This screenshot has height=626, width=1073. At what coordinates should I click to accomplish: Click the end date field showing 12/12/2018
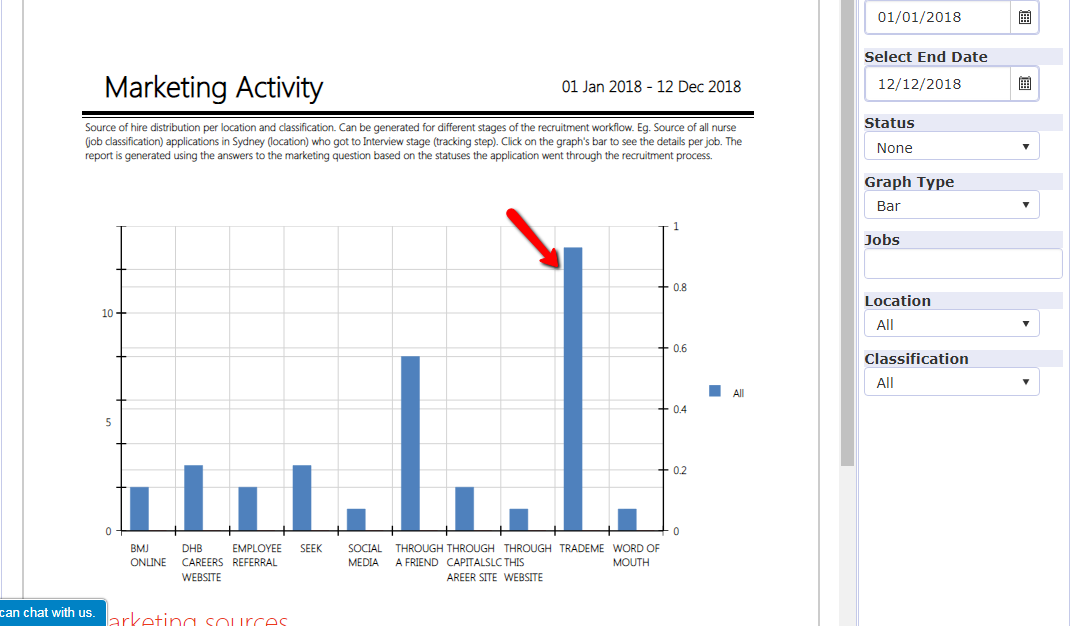coord(938,83)
